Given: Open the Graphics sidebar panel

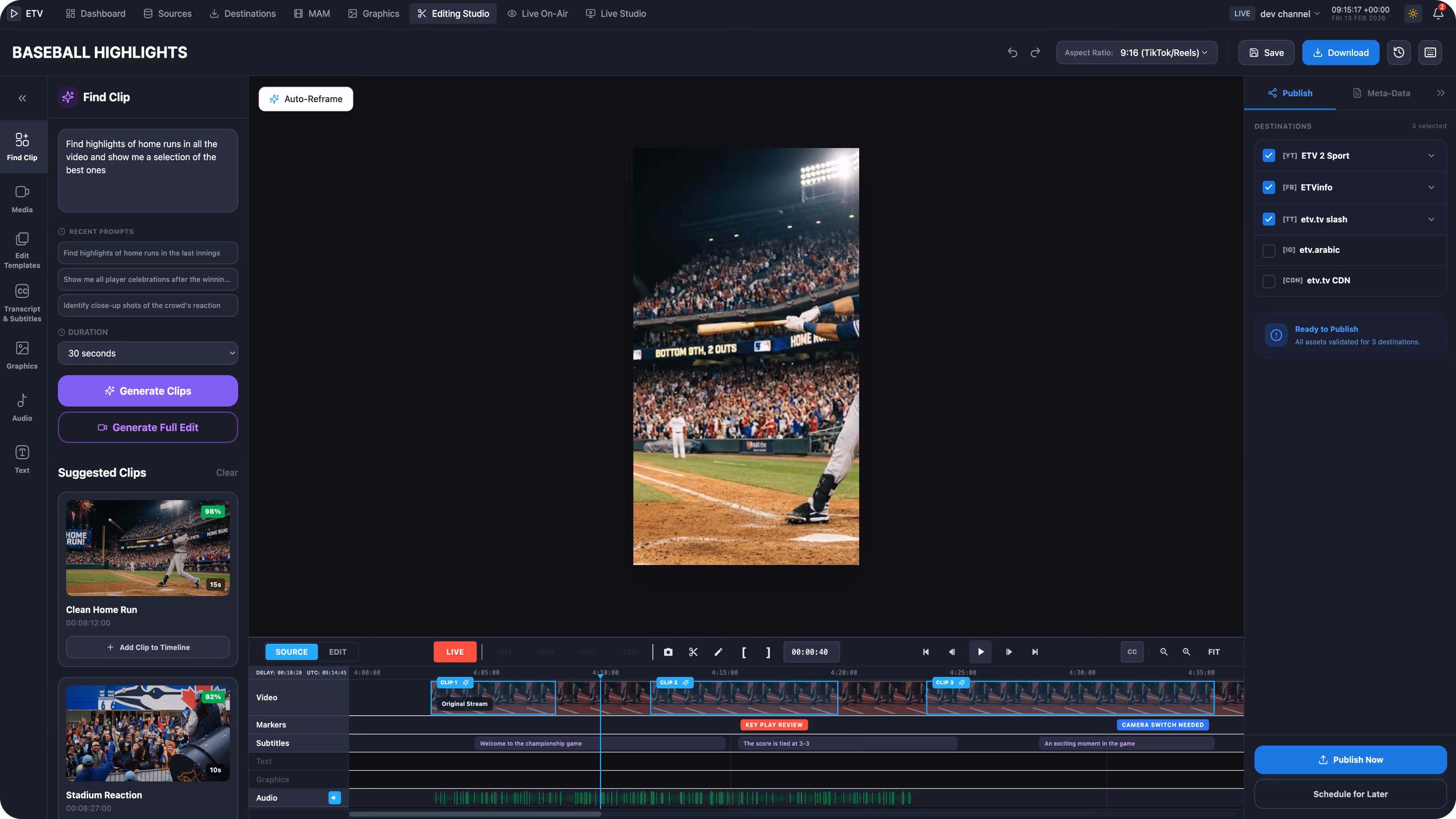Looking at the screenshot, I should 22,355.
